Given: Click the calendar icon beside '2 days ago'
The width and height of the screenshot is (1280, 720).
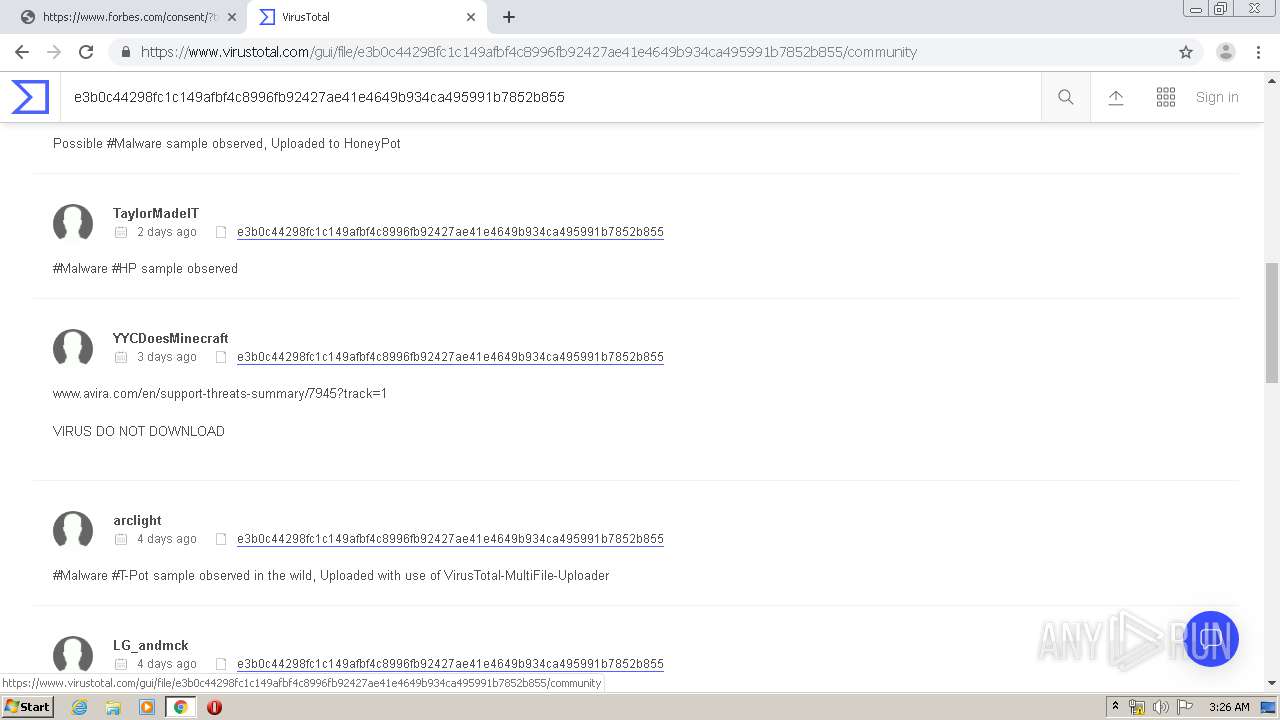Looking at the screenshot, I should [121, 232].
